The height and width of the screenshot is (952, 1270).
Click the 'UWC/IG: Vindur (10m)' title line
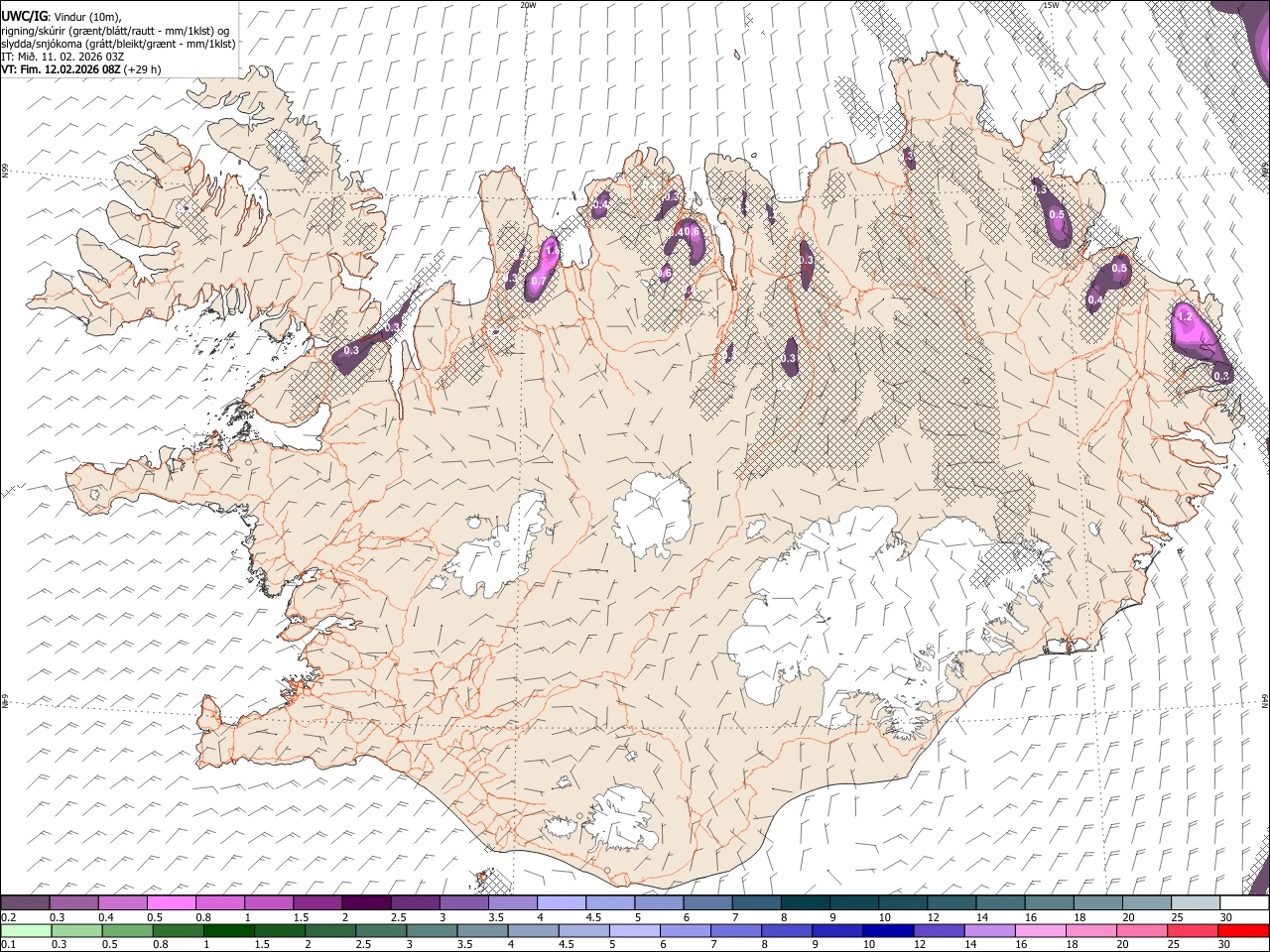click(63, 17)
